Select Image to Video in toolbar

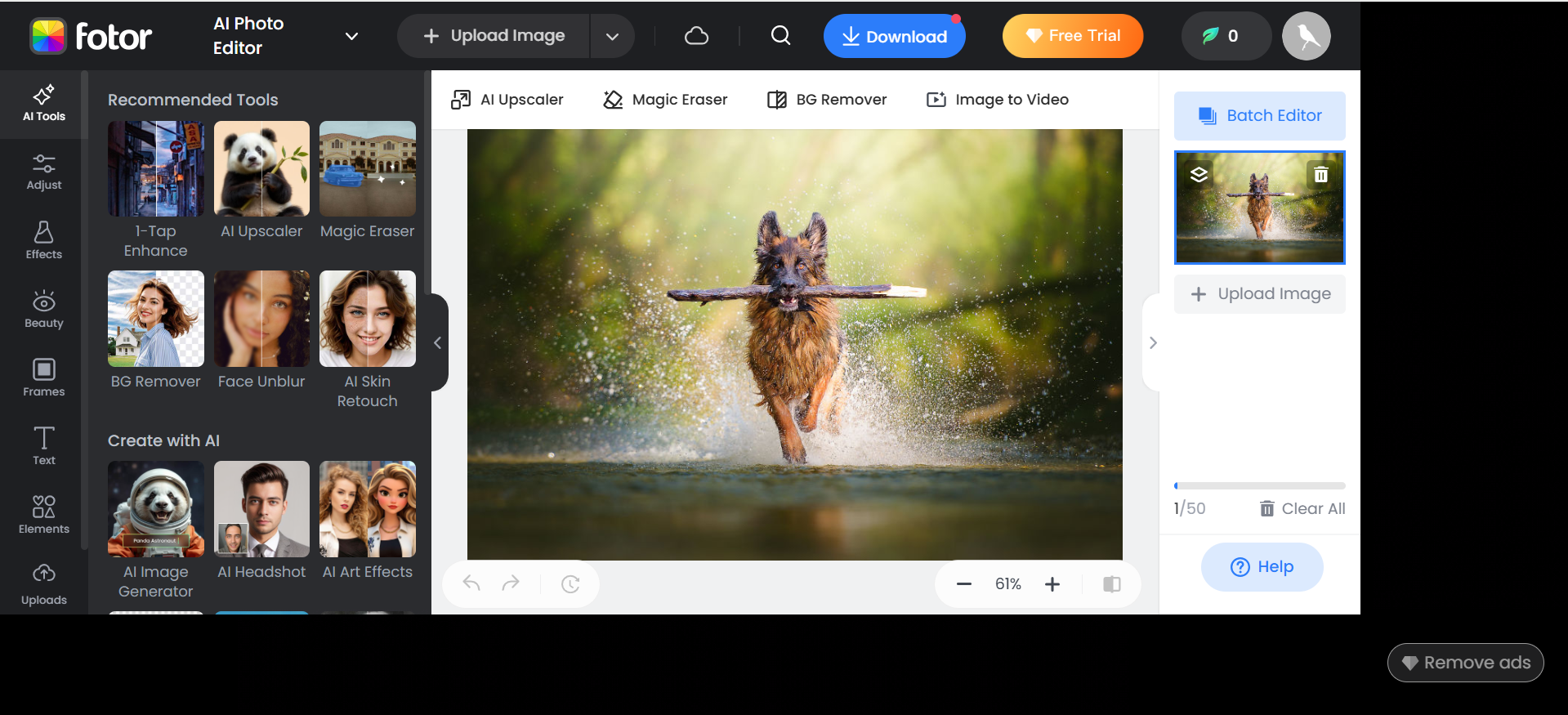998,100
